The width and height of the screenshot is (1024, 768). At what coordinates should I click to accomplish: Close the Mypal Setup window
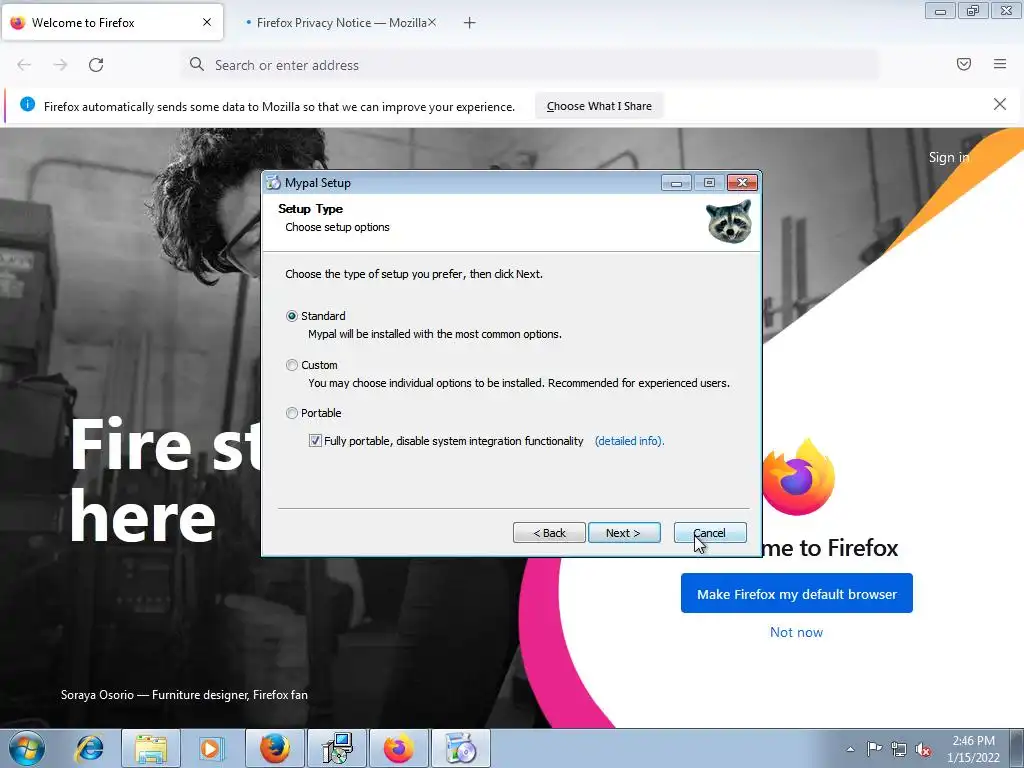coord(743,183)
